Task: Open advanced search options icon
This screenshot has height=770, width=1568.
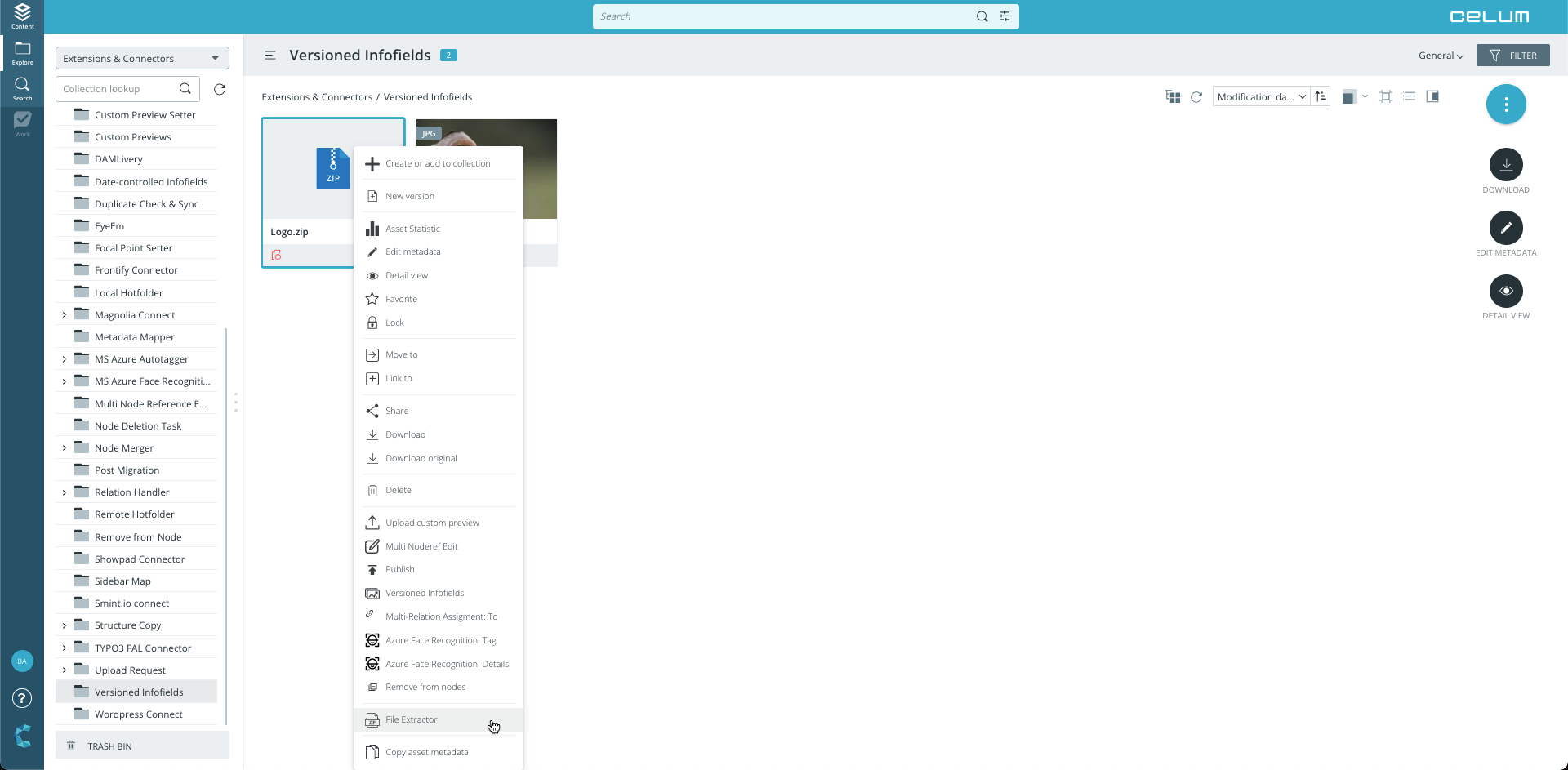Action: (x=1004, y=16)
